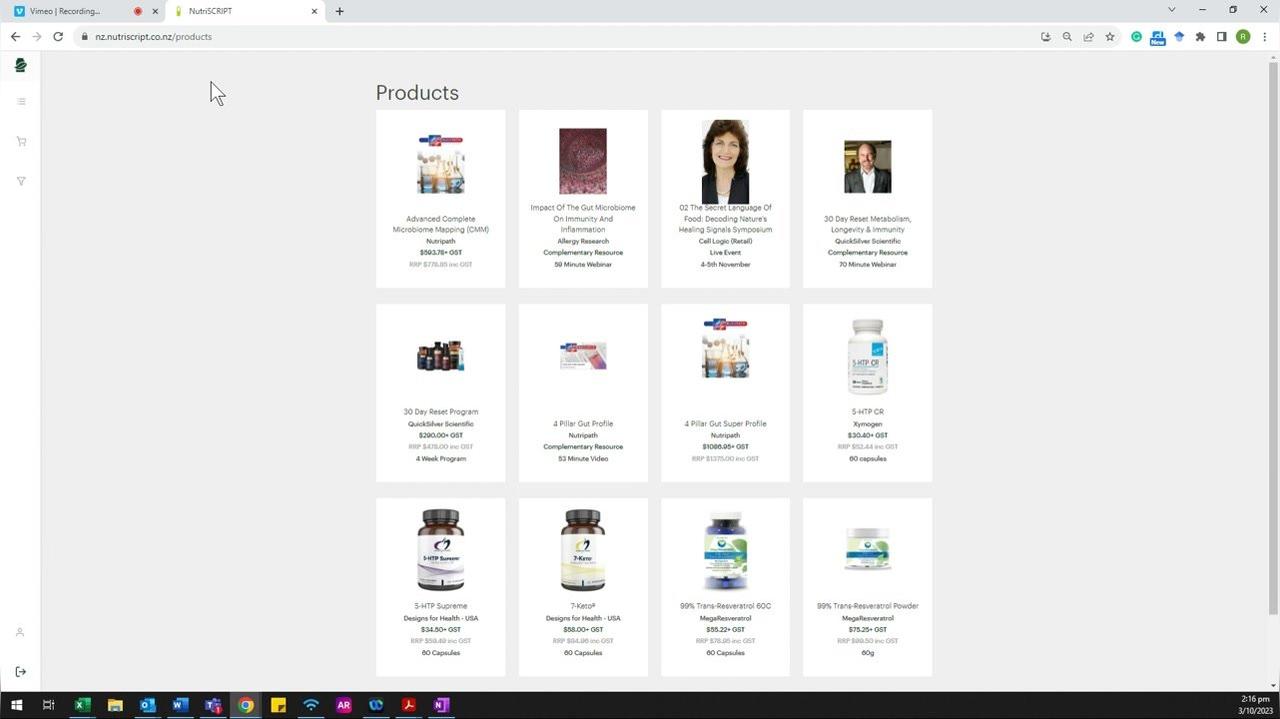
Task: Toggle the browser side panel icon
Action: (1221, 37)
